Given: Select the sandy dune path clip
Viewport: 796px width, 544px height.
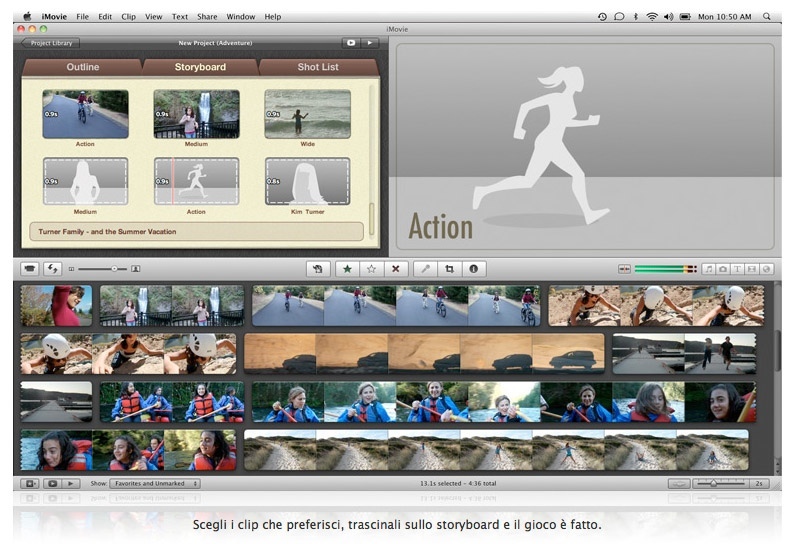Looking at the screenshot, I should (x=496, y=450).
